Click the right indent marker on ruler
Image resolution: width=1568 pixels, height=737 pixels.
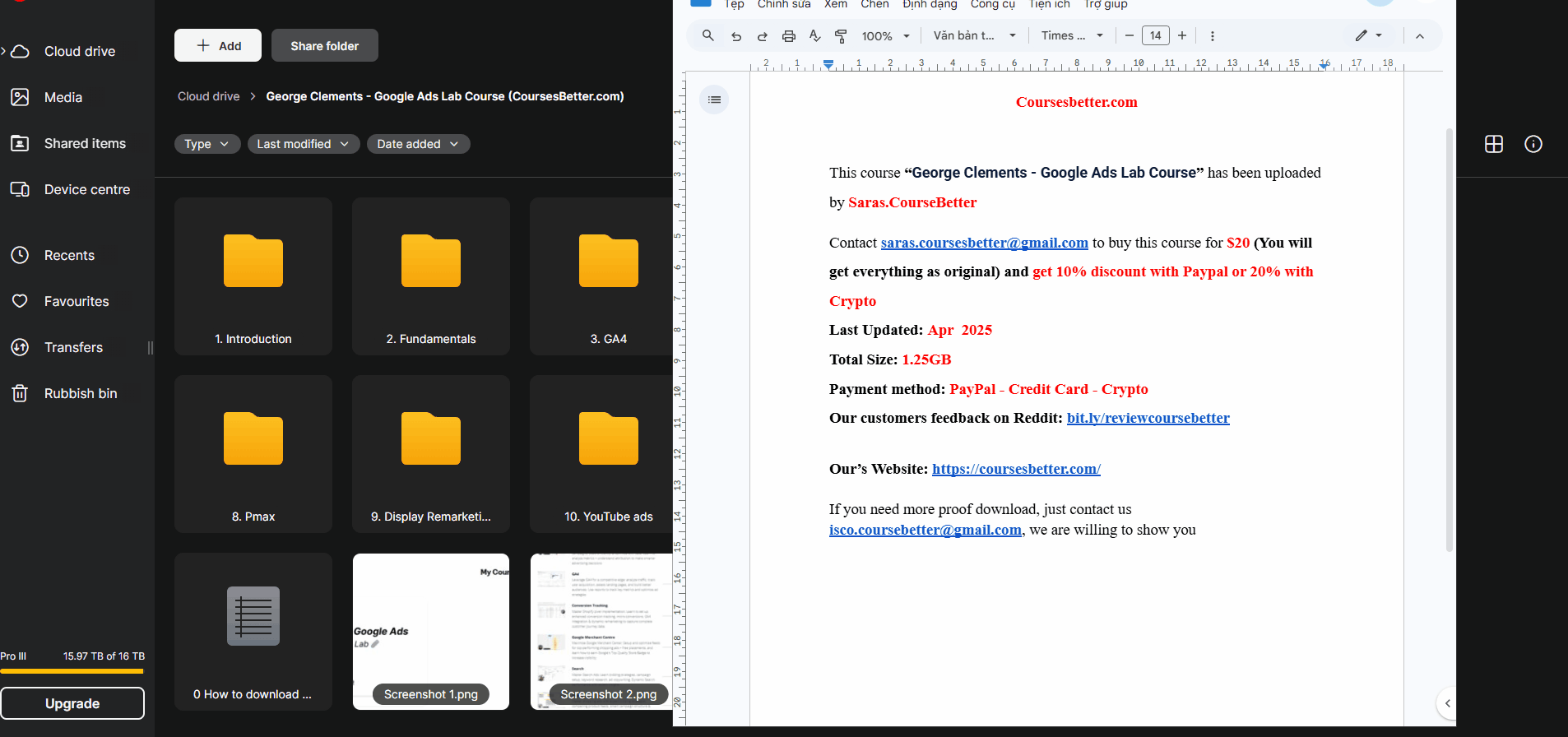pos(1324,65)
